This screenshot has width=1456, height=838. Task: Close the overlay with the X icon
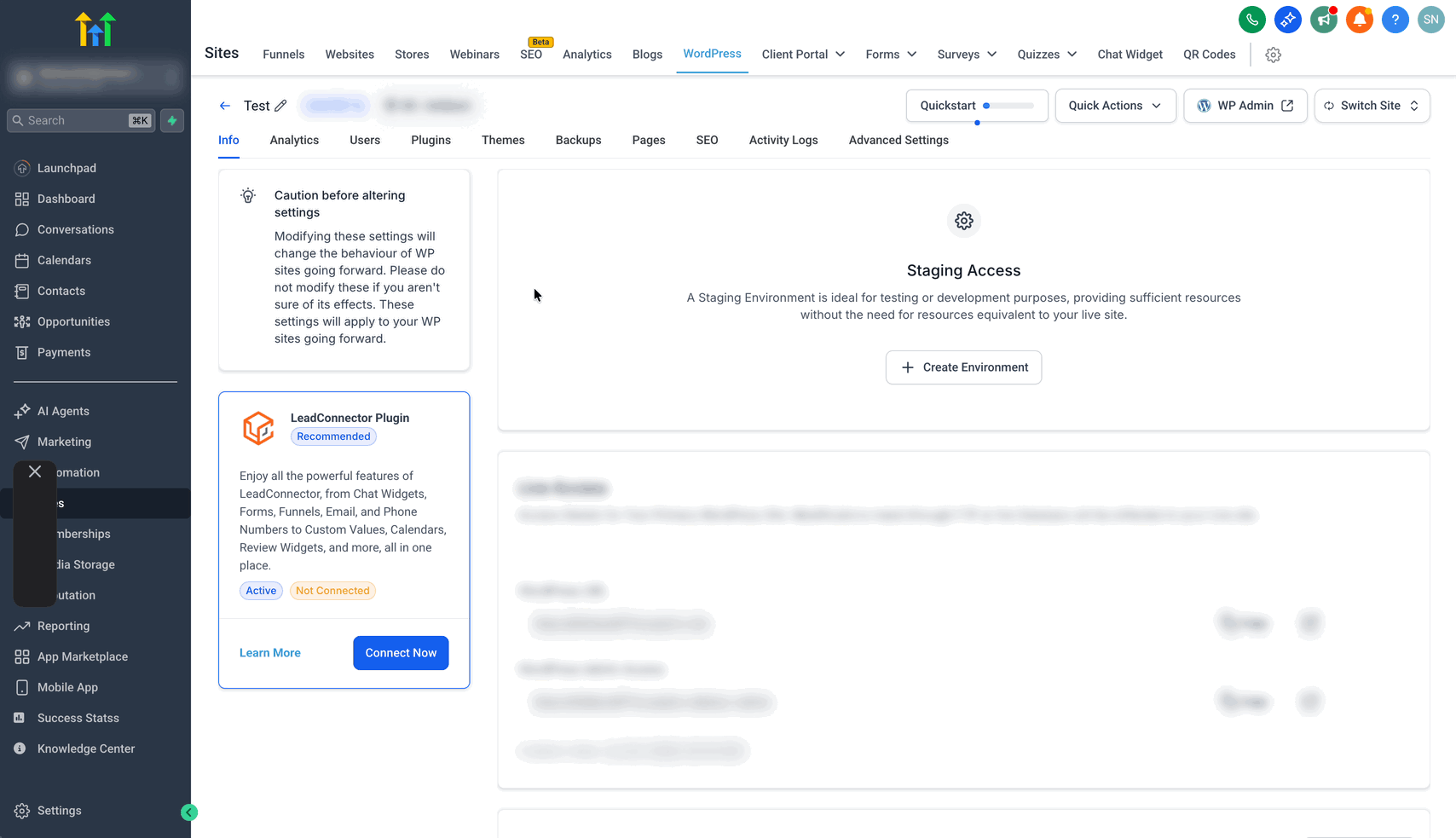(35, 471)
